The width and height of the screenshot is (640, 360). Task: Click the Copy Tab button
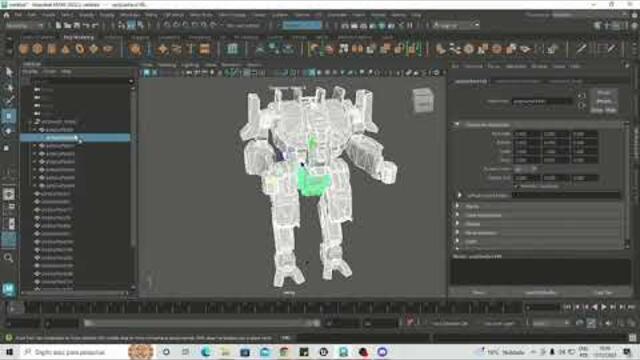[x=603, y=293]
